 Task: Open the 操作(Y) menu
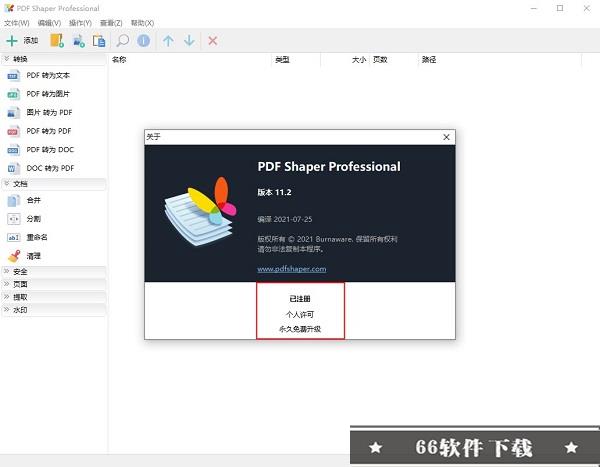[x=80, y=23]
